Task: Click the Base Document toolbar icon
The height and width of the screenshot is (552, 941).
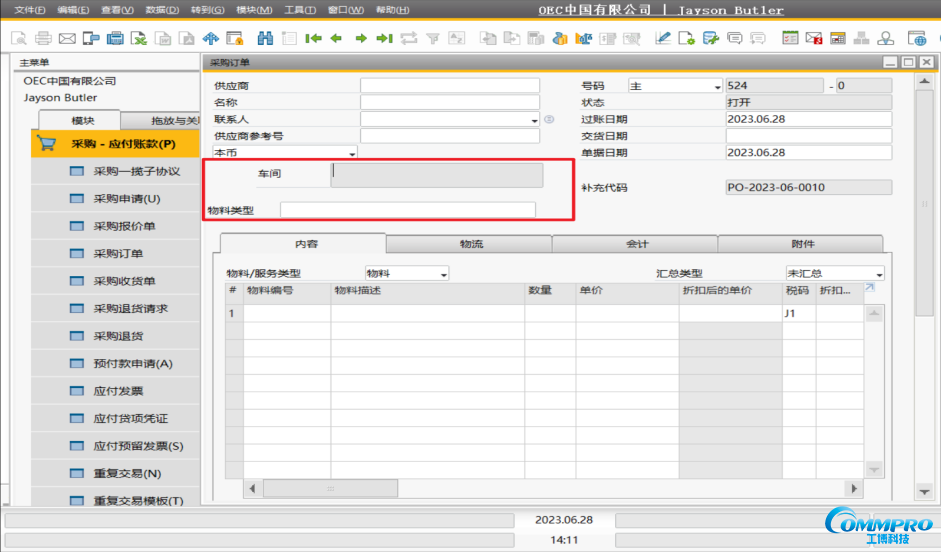Action: [x=489, y=38]
